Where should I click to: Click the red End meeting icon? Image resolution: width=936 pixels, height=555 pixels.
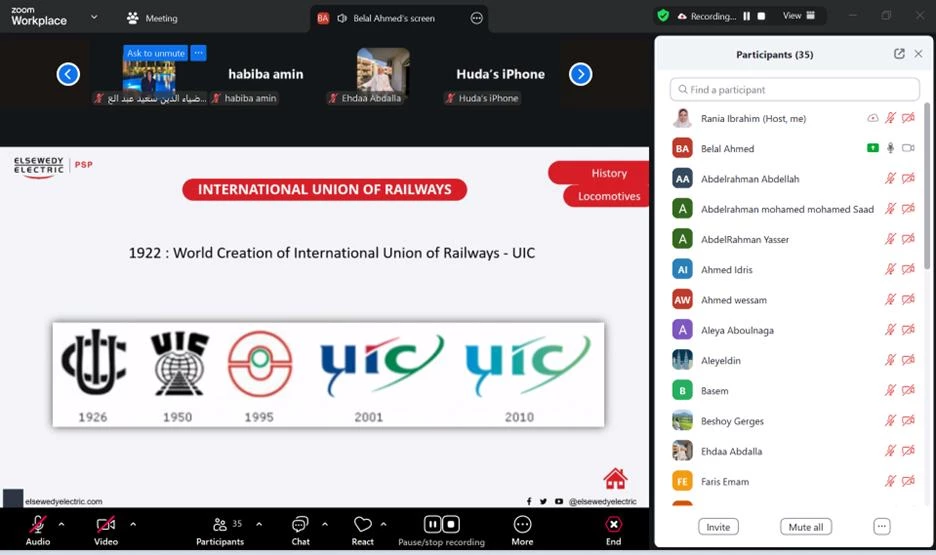pyautogui.click(x=613, y=525)
